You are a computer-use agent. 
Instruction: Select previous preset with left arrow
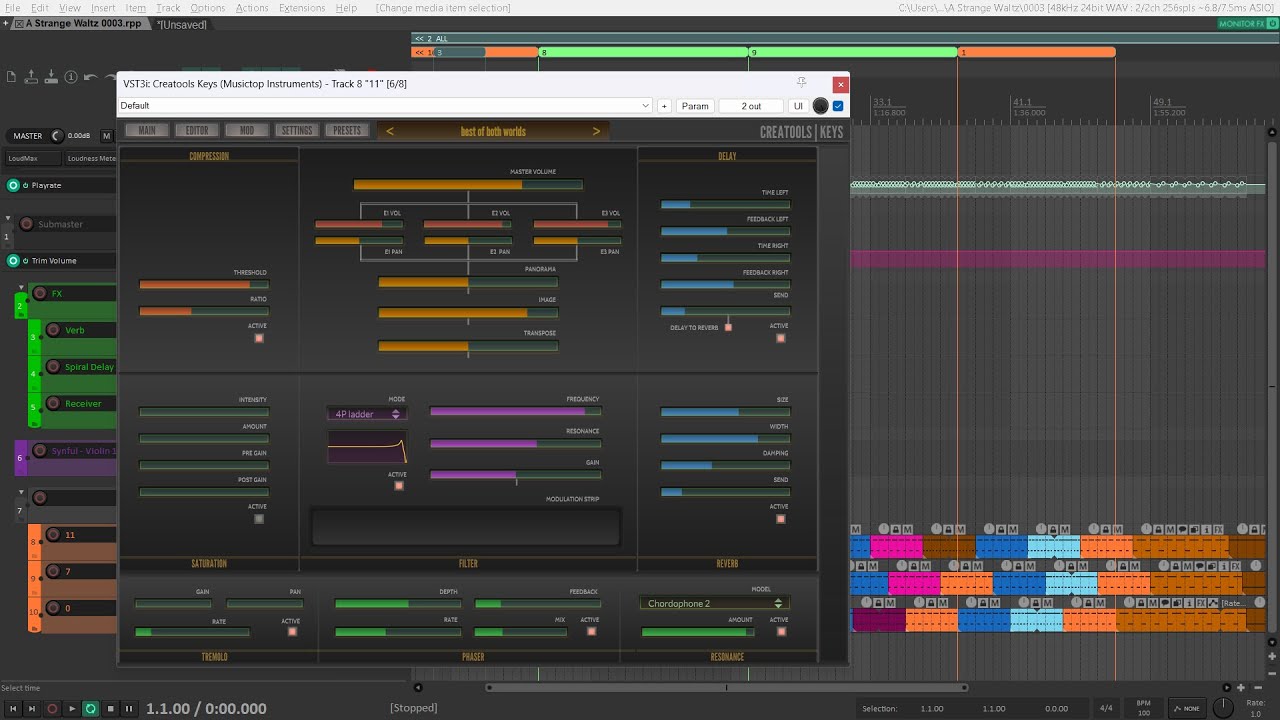(x=389, y=131)
